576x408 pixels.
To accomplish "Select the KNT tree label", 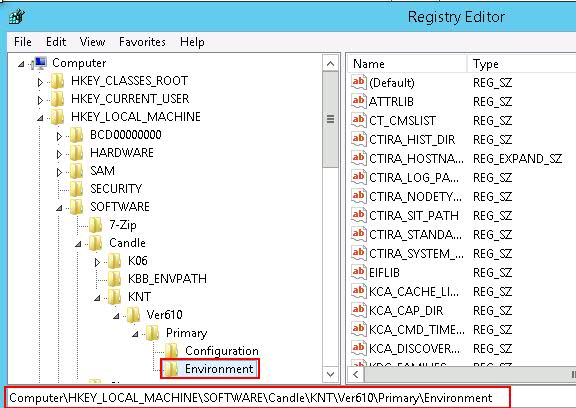I will pos(139,297).
